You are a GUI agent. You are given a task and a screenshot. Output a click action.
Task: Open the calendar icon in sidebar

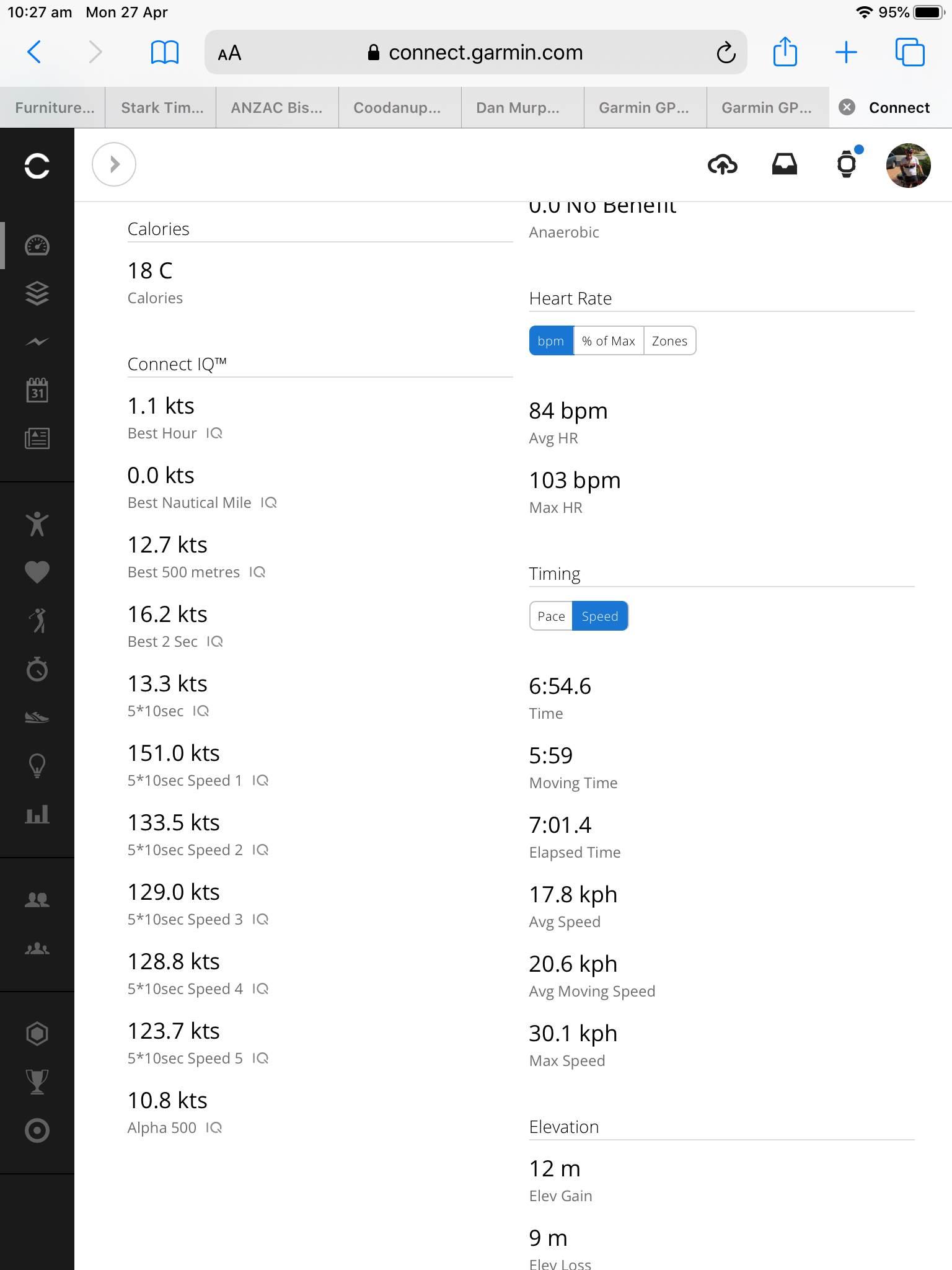click(37, 391)
